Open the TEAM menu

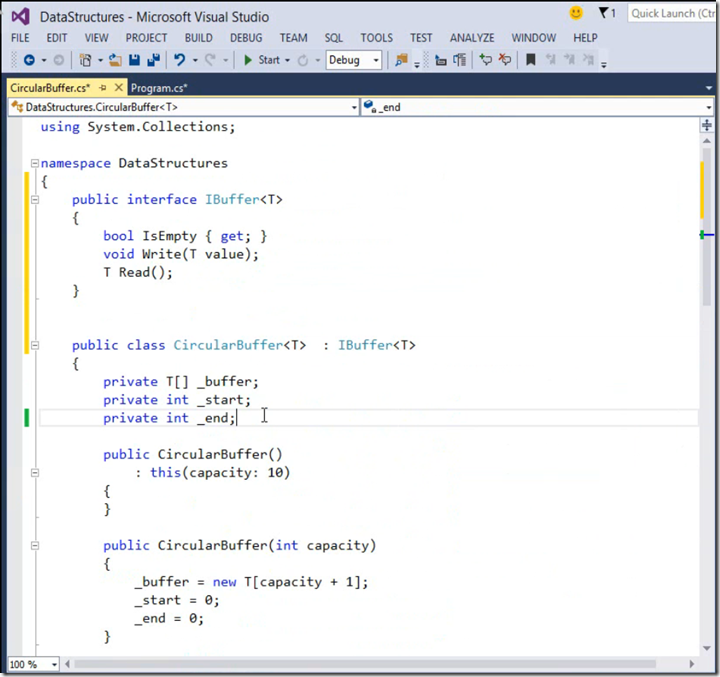click(x=294, y=38)
